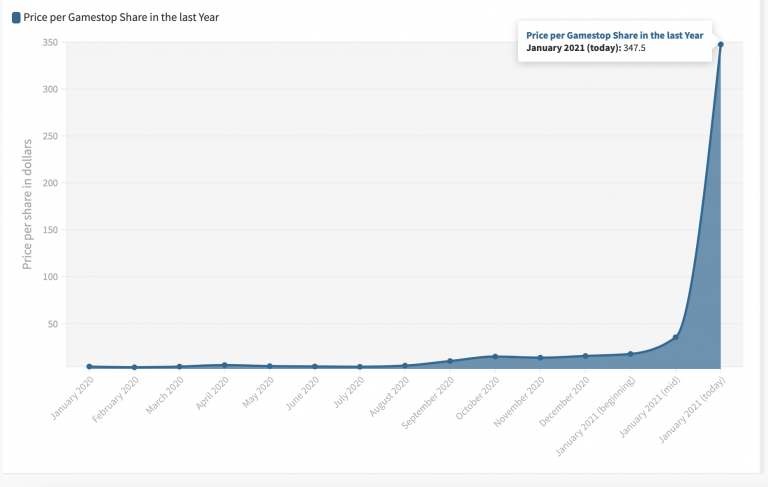Click the x-axis label 'August 2020'
The image size is (768, 487).
[x=389, y=397]
